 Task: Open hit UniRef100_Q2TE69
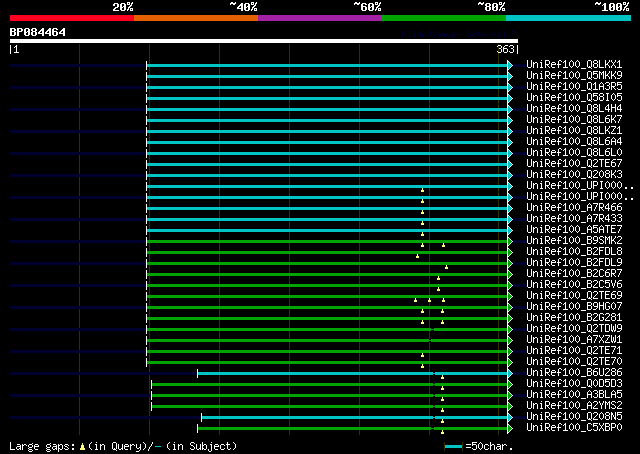click(574, 295)
